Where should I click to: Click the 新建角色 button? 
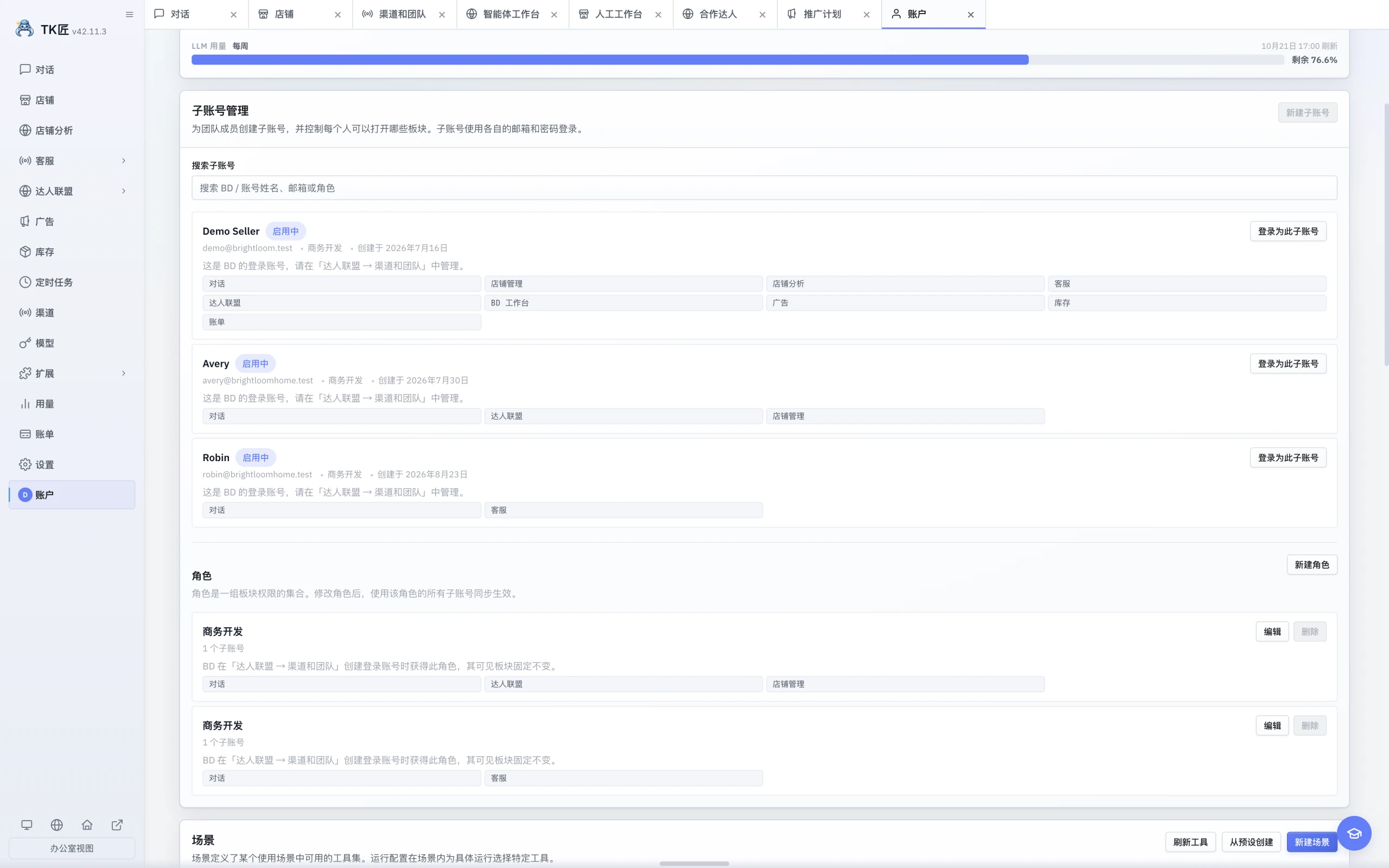1311,565
